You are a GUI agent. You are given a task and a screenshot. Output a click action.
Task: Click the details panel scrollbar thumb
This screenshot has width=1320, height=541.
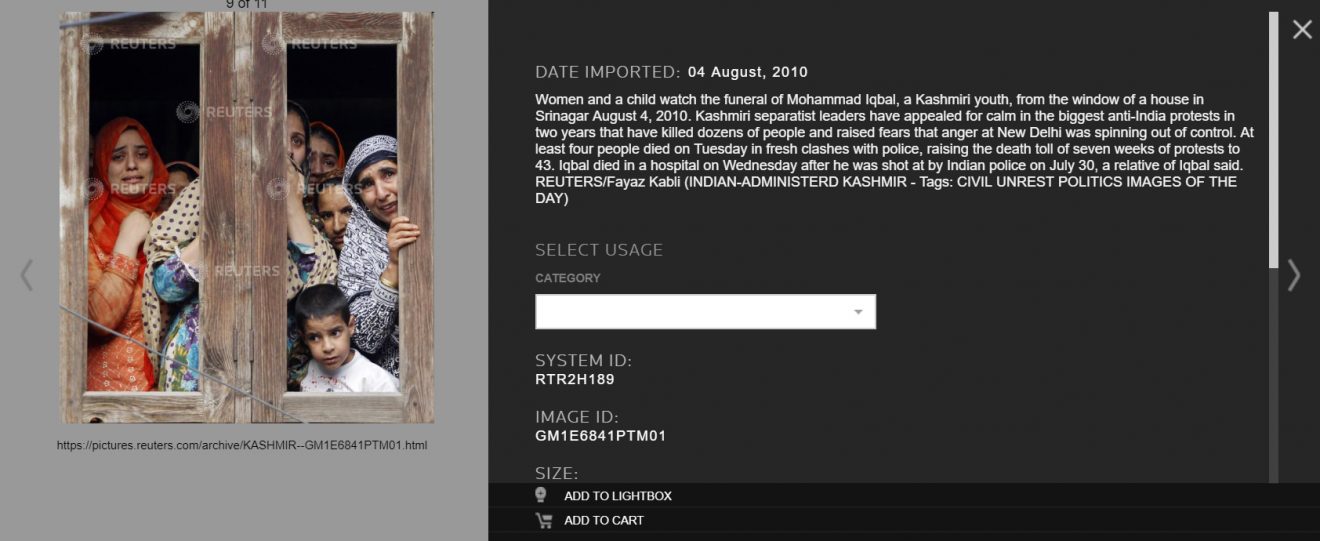1273,140
